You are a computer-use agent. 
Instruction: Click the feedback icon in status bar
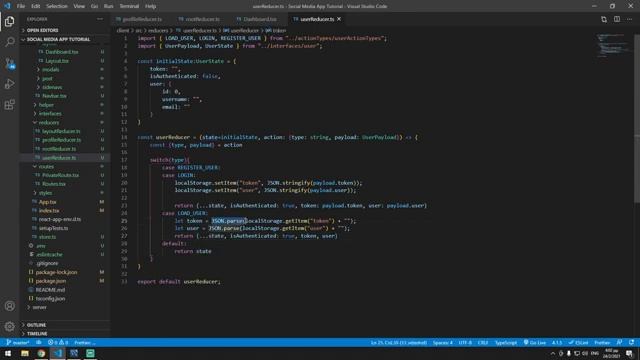(x=620, y=342)
